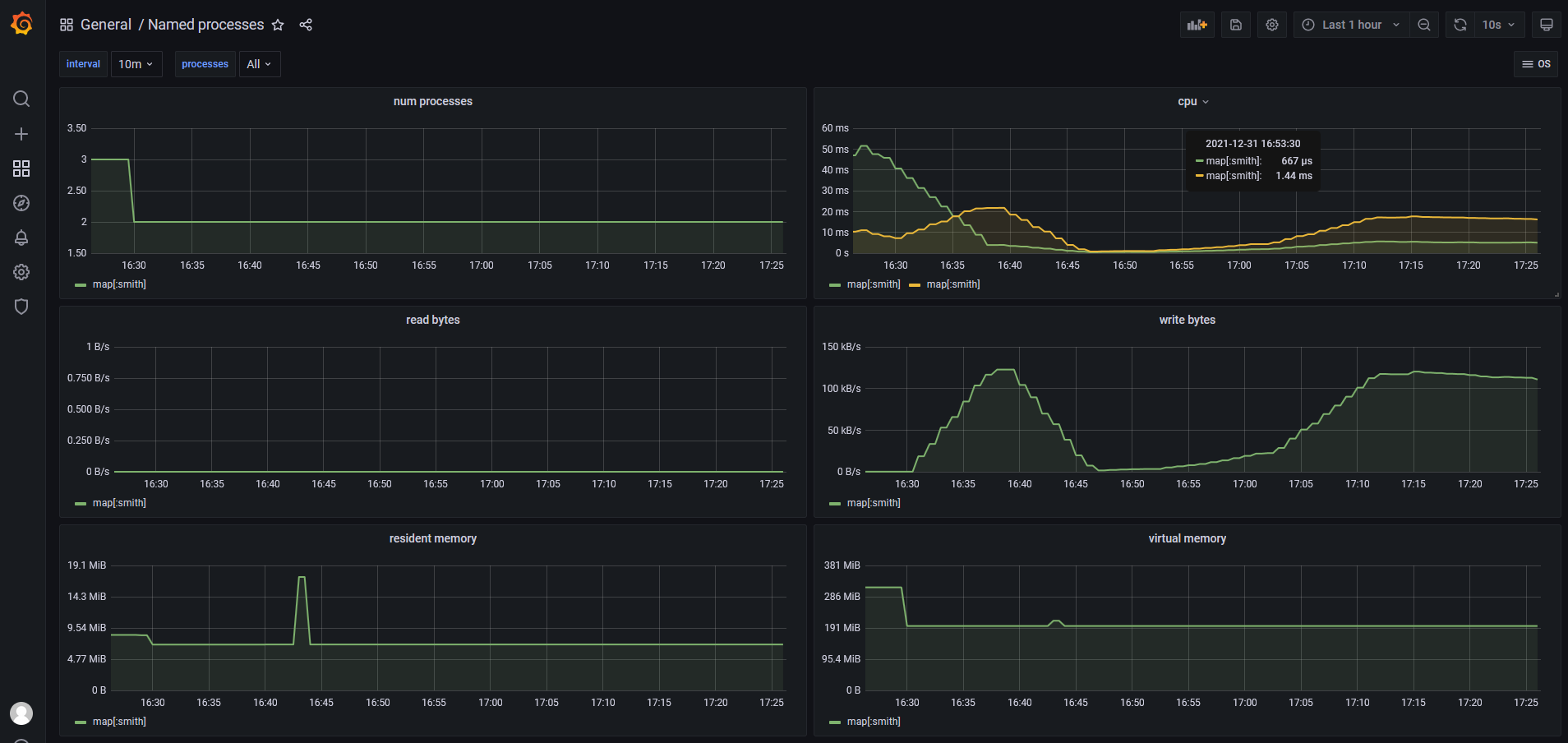The width and height of the screenshot is (1568, 743).
Task: Open the processes All dropdown
Action: pyautogui.click(x=259, y=63)
